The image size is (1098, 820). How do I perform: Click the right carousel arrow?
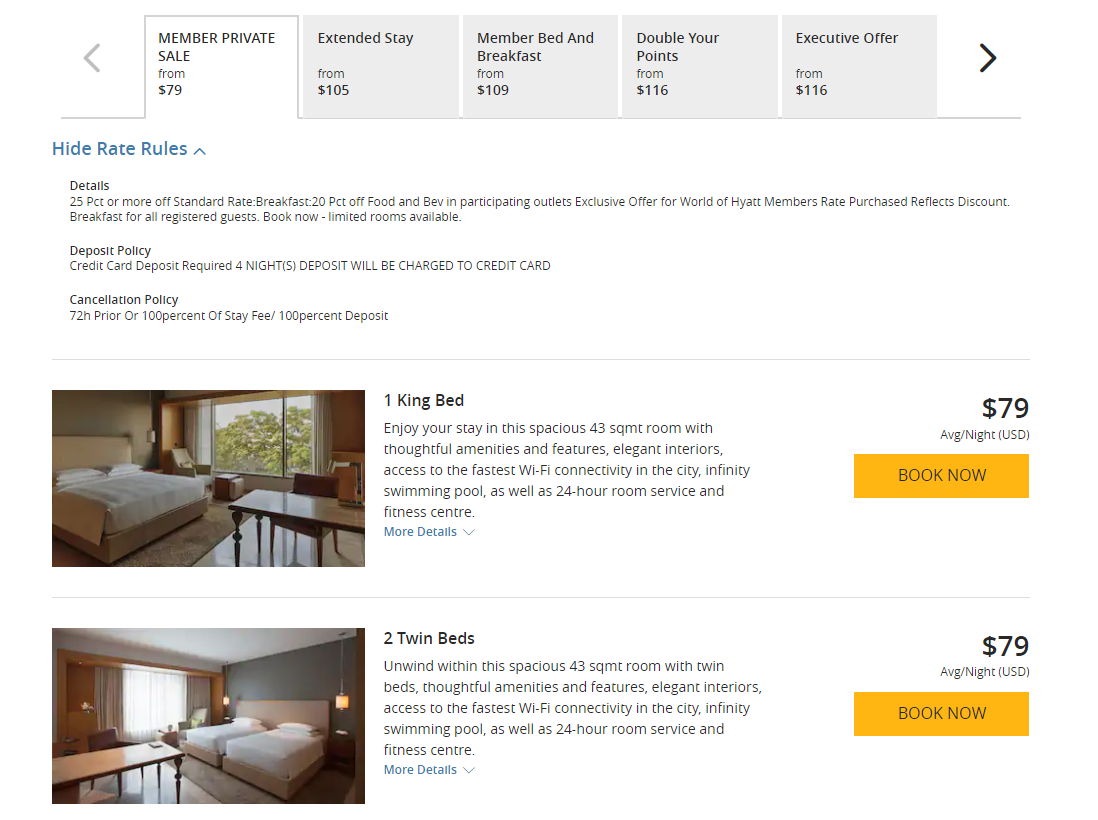pos(988,58)
